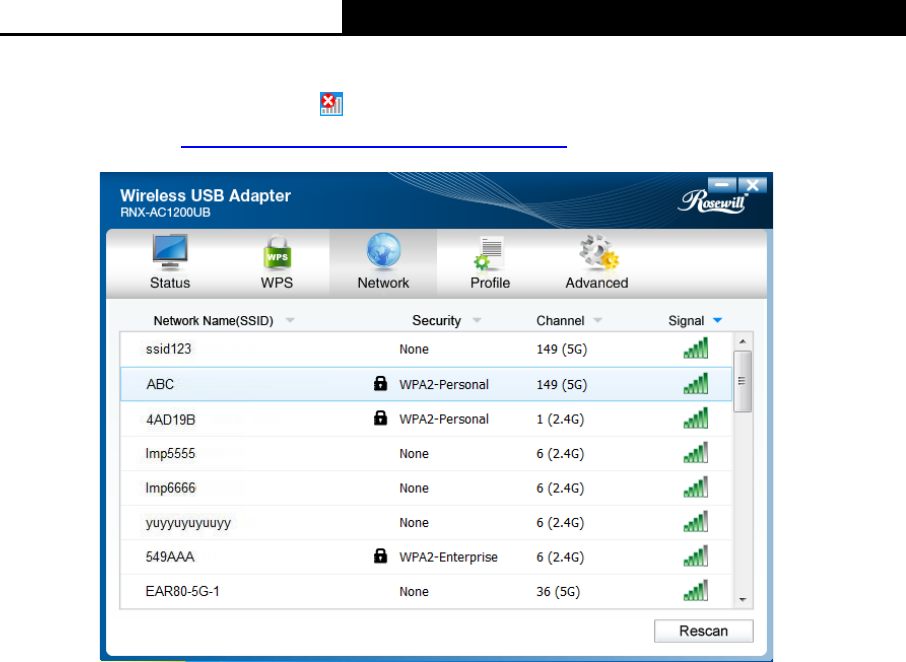This screenshot has width=906, height=662.
Task: Click the disconnected wireless tray icon
Action: [x=332, y=104]
